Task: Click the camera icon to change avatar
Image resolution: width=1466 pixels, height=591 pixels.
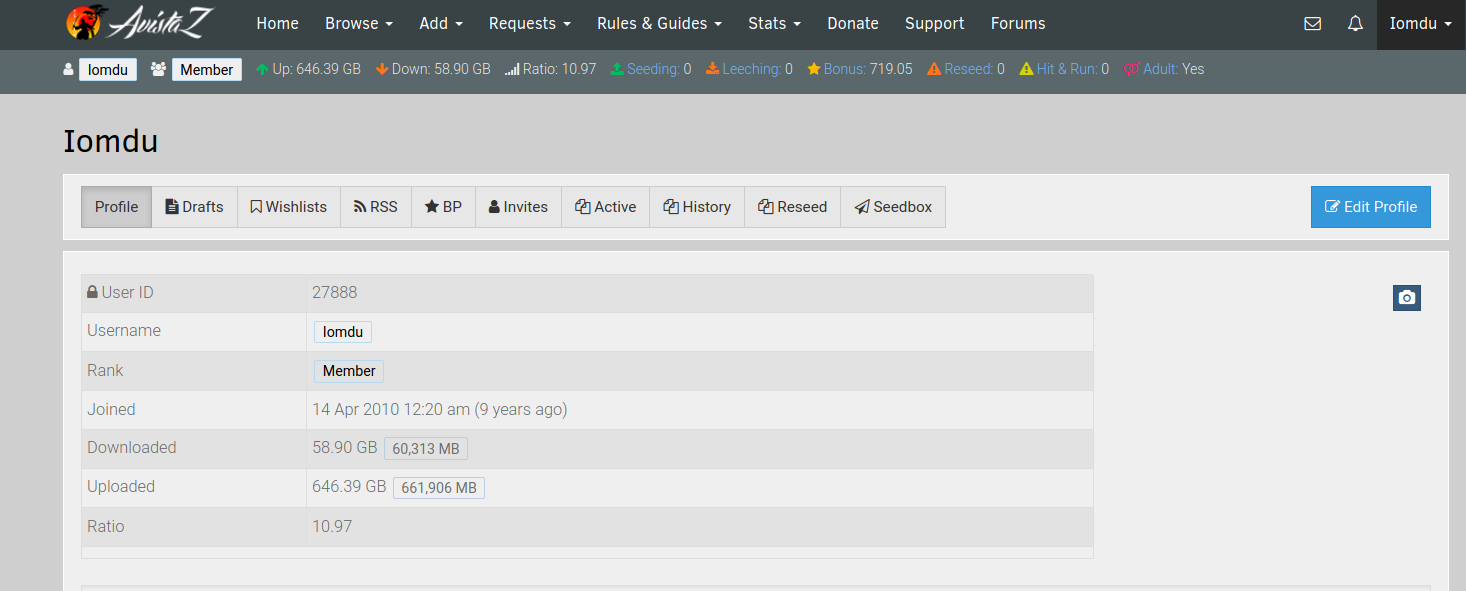Action: (x=1407, y=298)
